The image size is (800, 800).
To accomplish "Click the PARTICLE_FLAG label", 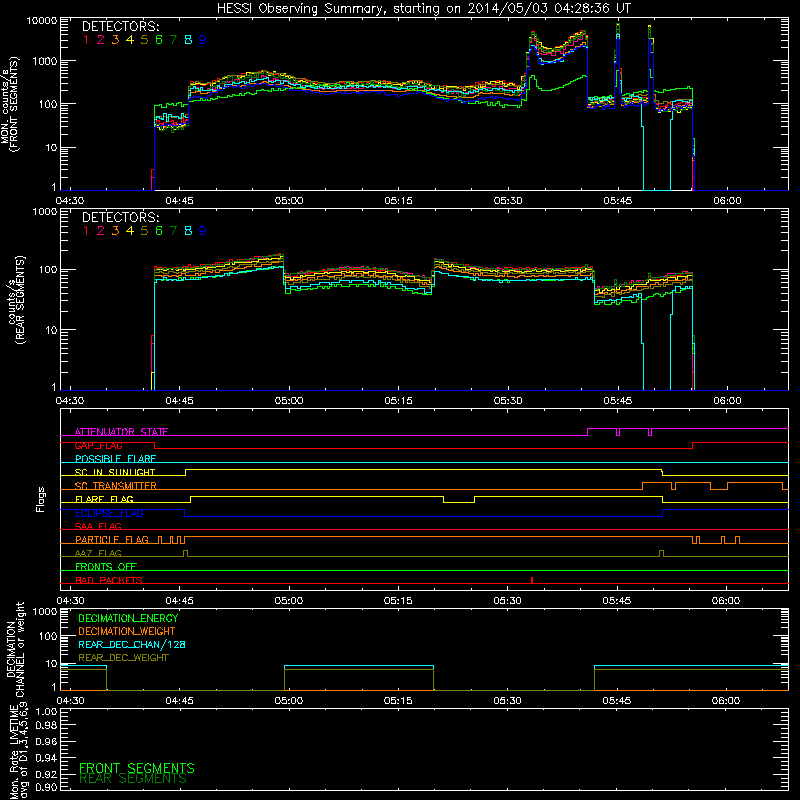I will click(x=112, y=539).
